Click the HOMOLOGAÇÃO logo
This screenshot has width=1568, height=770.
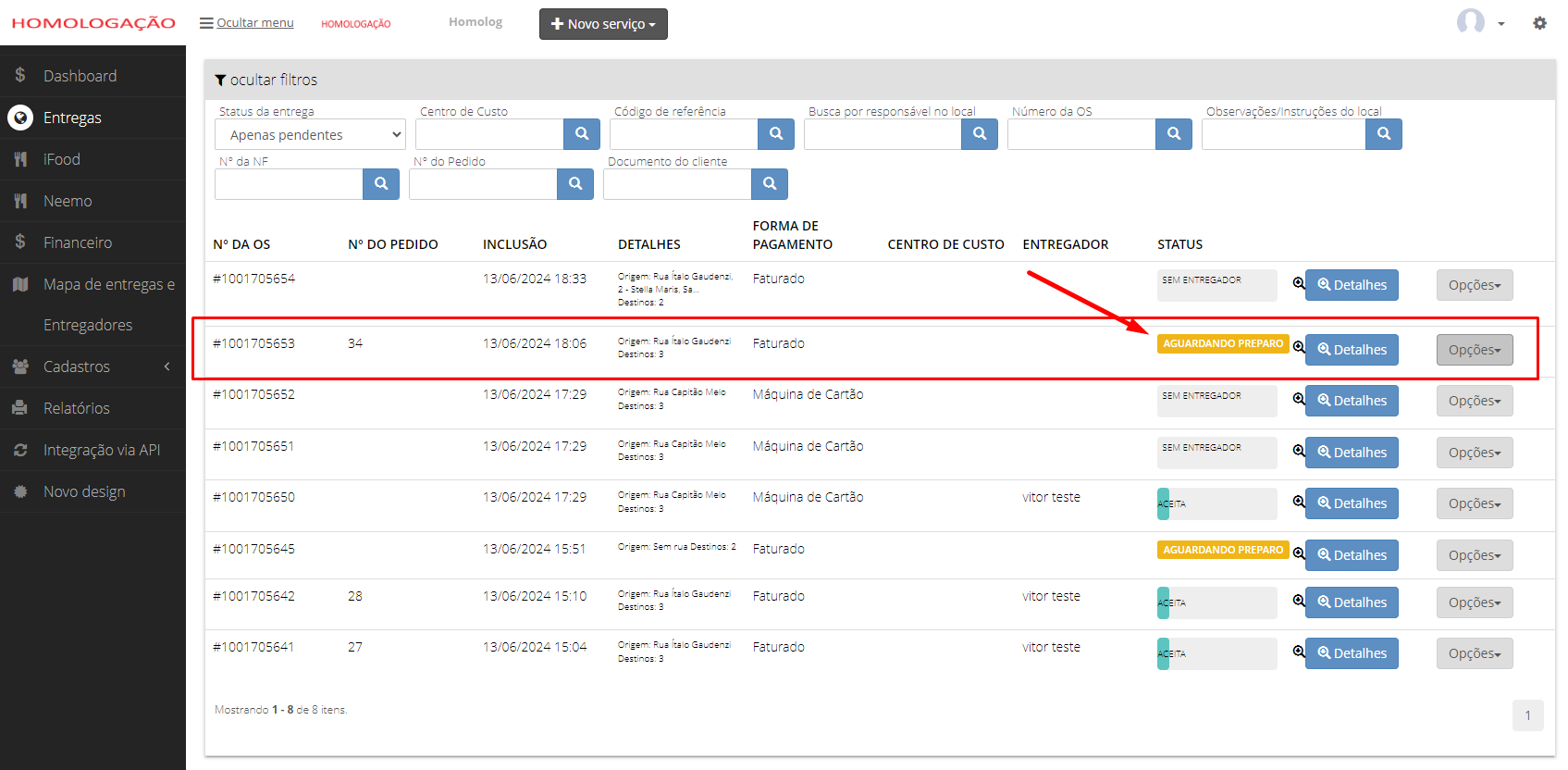pos(93,23)
